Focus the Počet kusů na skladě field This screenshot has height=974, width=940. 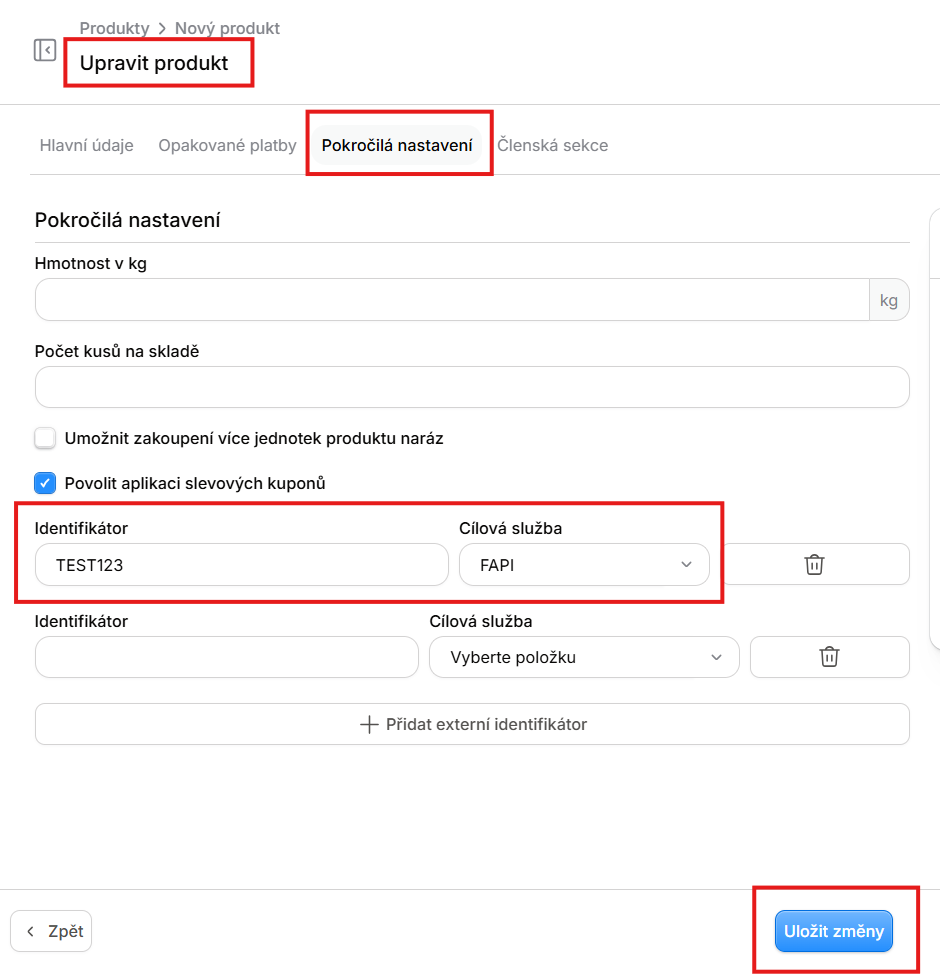(x=472, y=387)
